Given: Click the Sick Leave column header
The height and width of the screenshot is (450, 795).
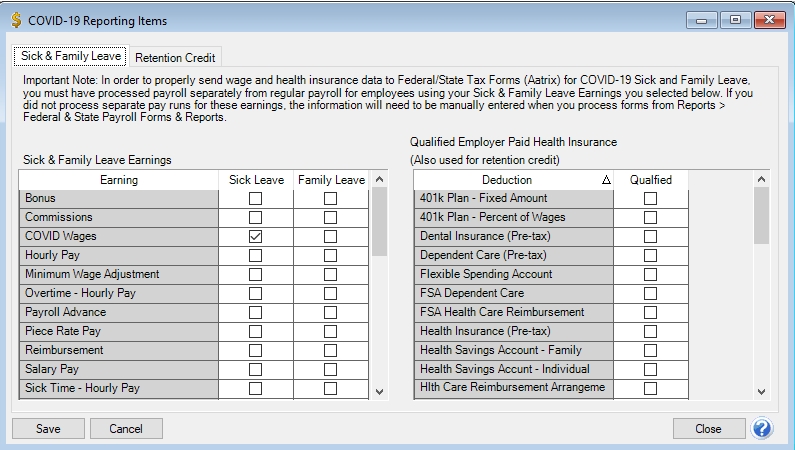Looking at the screenshot, I should coord(256,180).
